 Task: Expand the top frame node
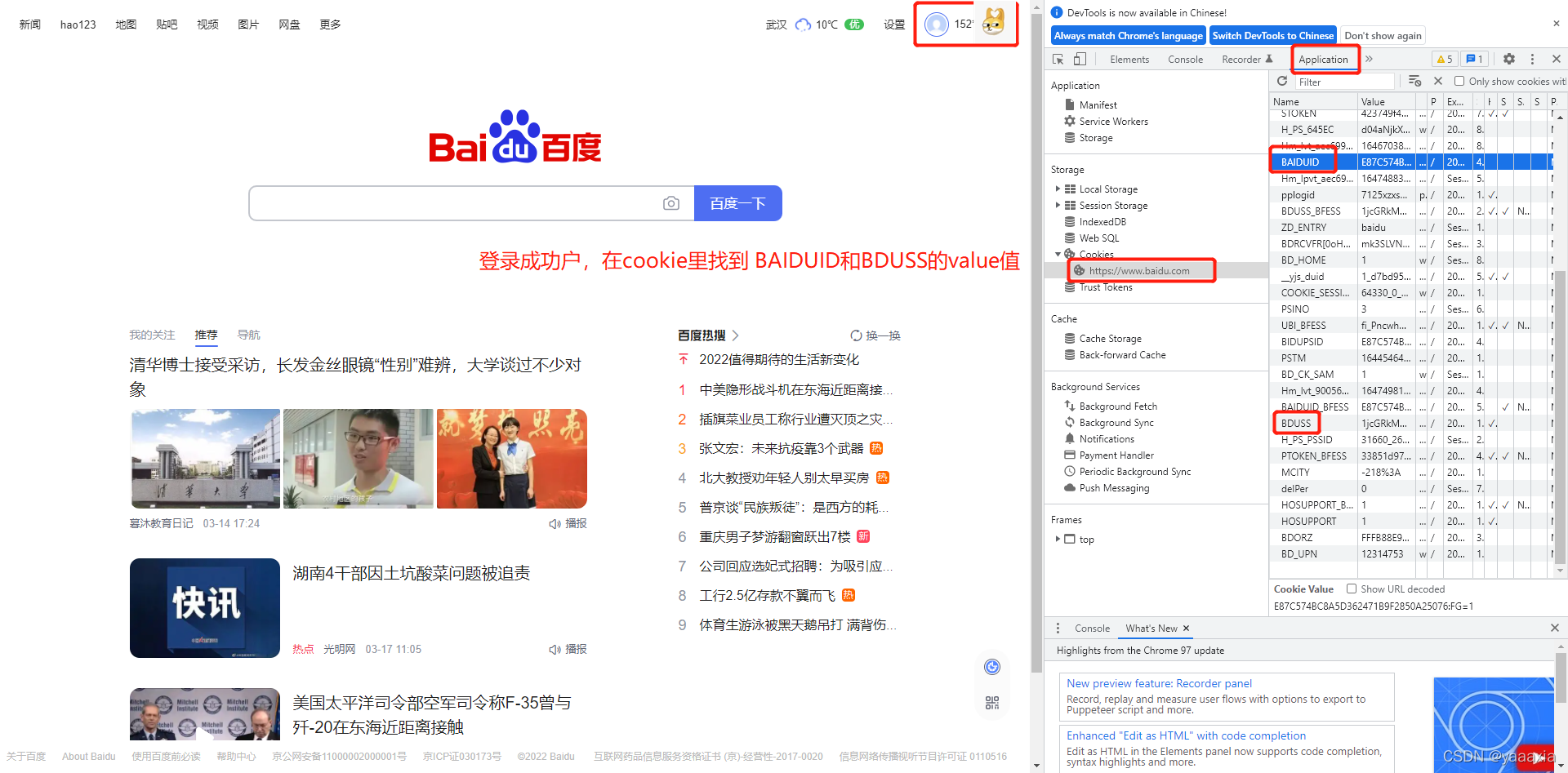click(x=1058, y=539)
